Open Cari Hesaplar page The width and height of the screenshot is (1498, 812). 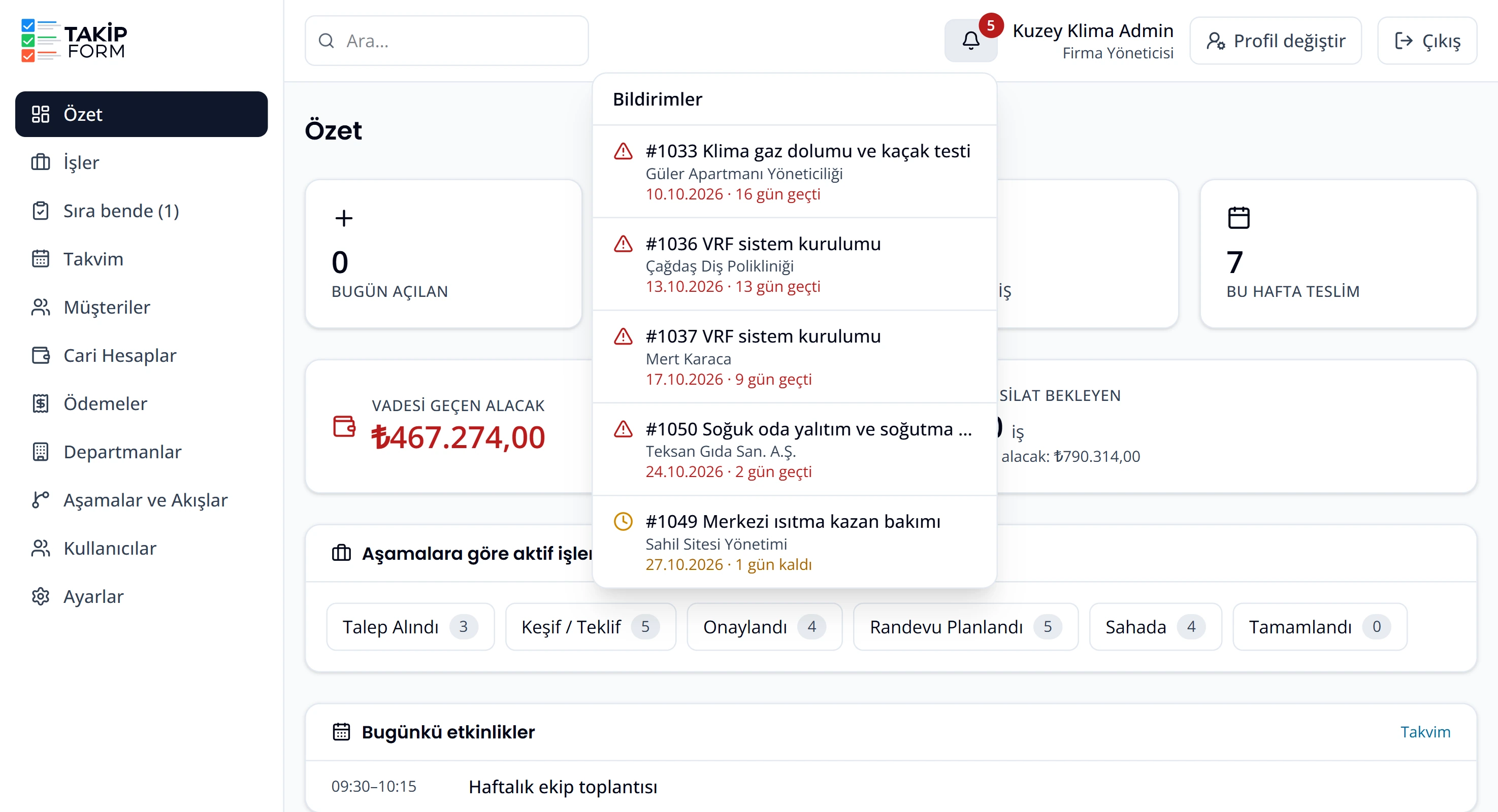click(141, 355)
